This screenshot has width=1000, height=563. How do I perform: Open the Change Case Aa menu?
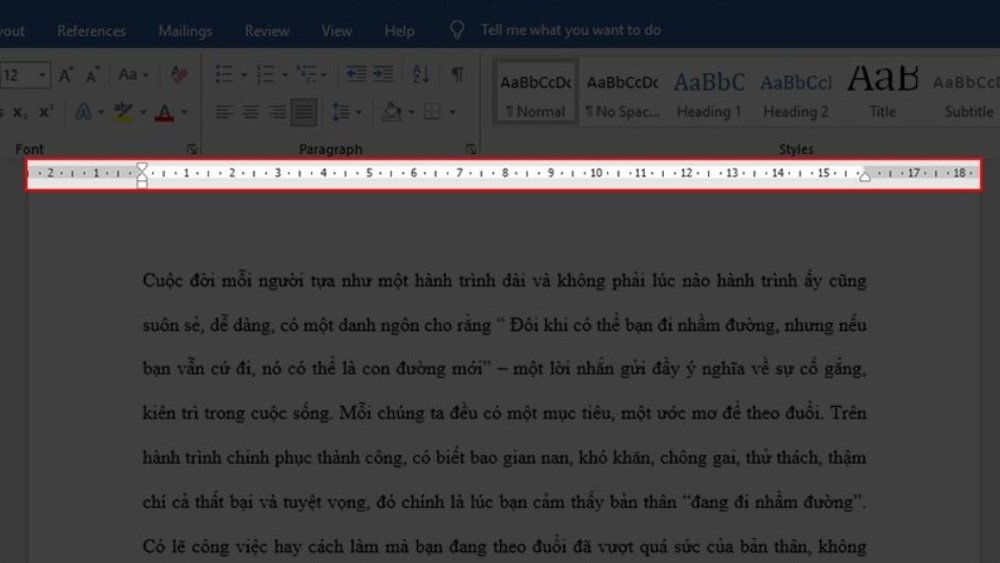[x=133, y=75]
